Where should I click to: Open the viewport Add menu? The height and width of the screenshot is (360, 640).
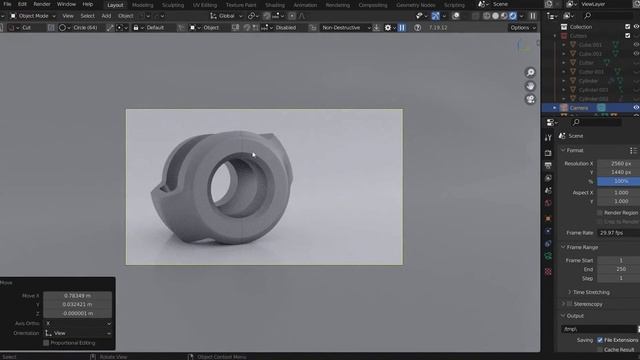(x=106, y=16)
